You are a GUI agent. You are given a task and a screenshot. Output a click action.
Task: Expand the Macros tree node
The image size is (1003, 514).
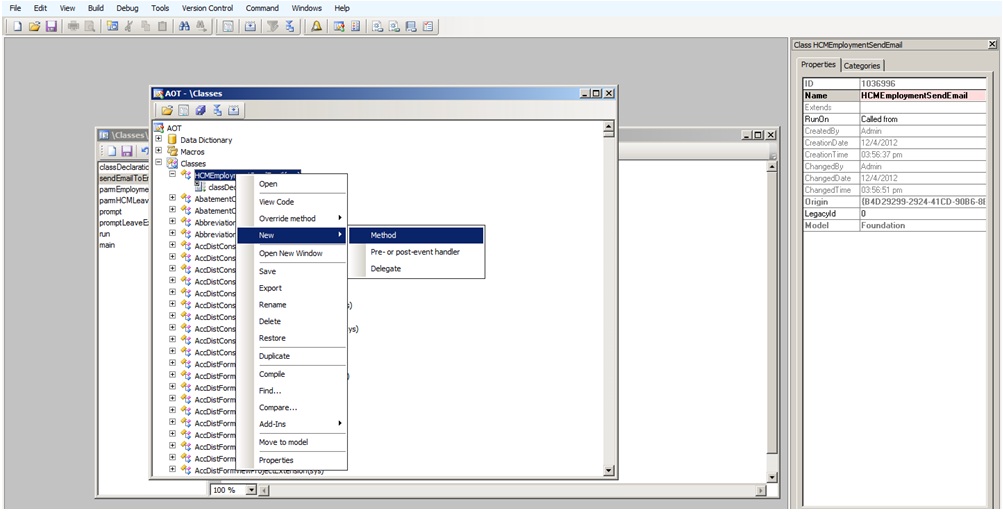tap(158, 152)
